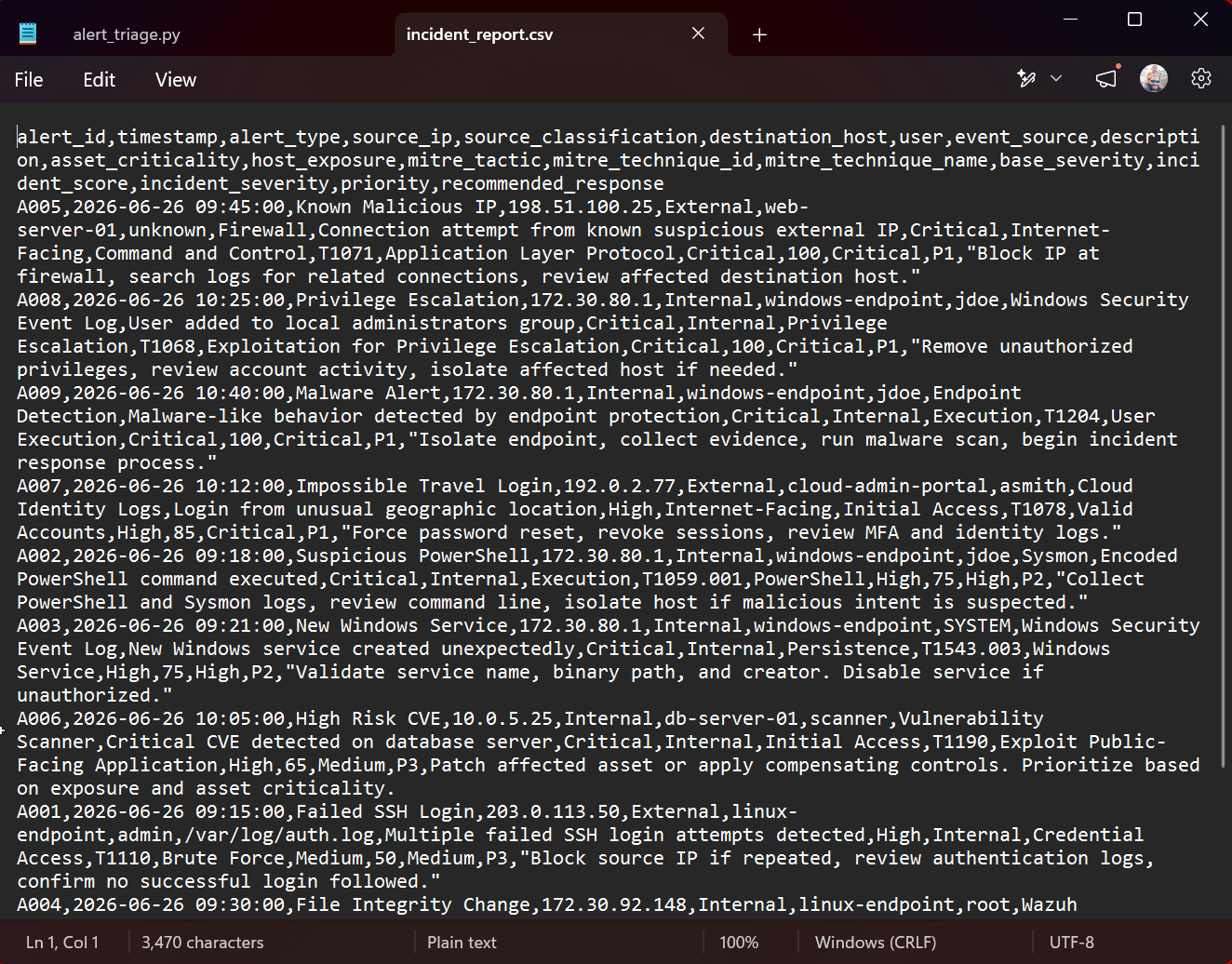Maximize the Notepad window
1232x964 pixels.
tap(1134, 19)
